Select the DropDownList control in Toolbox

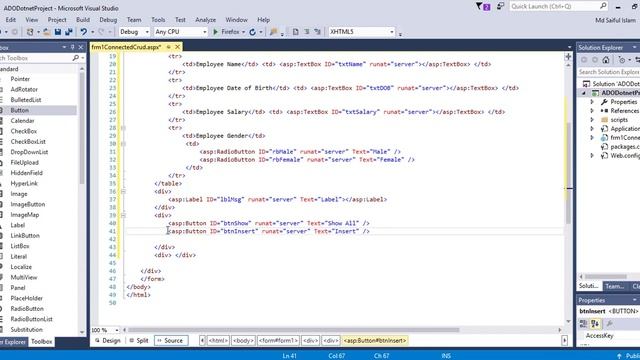click(x=29, y=152)
